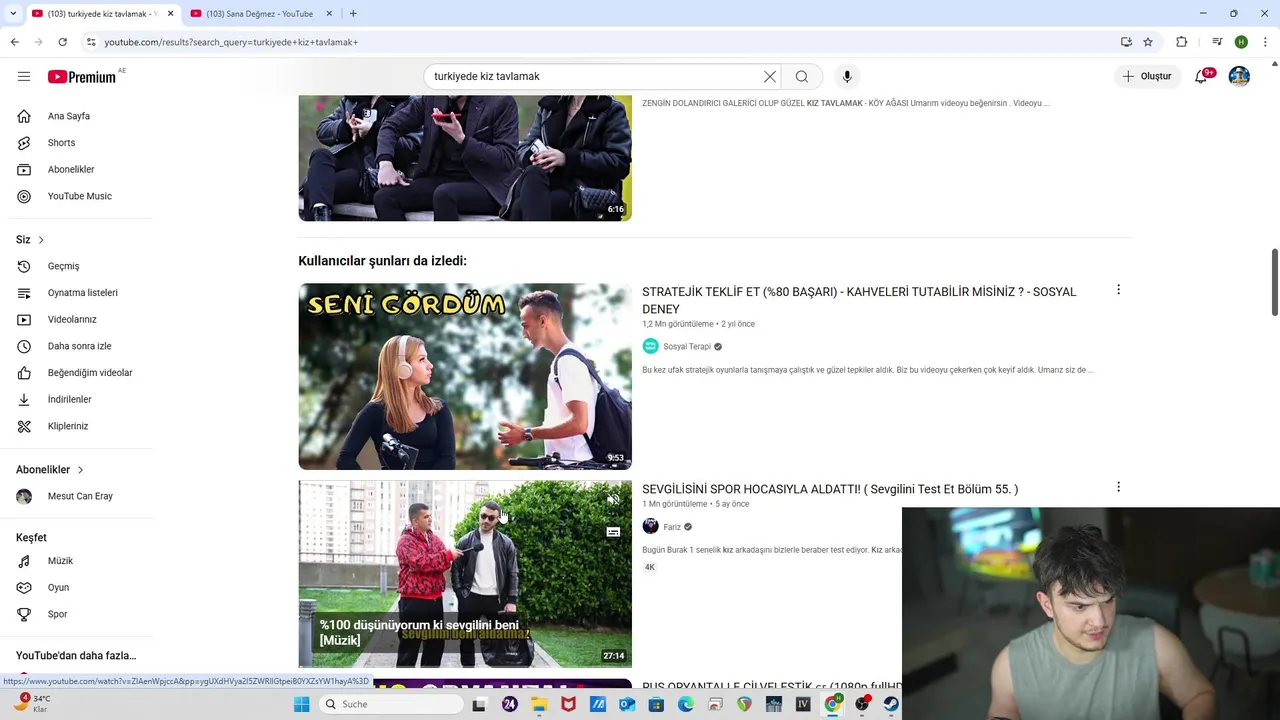
Task: Open Fariz channel avatar
Action: (x=650, y=526)
